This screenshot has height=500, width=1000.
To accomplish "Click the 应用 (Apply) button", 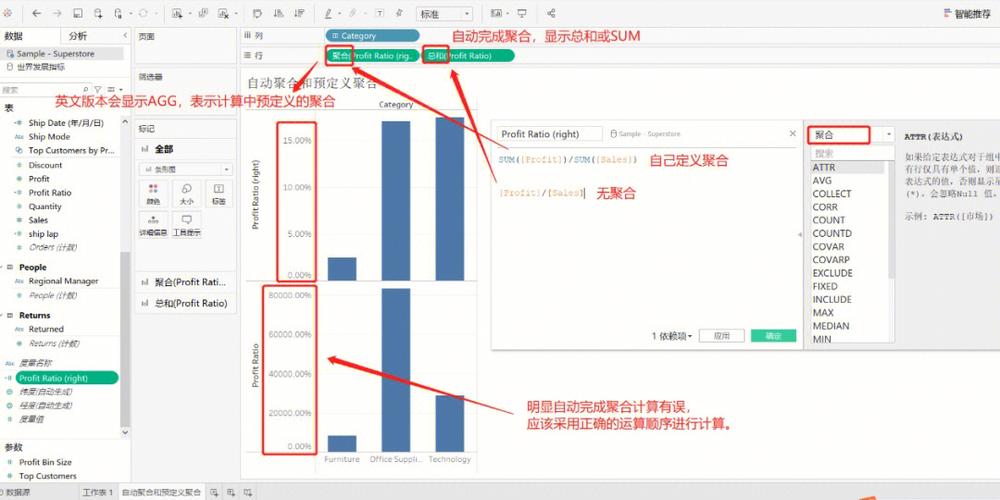I will (x=722, y=336).
